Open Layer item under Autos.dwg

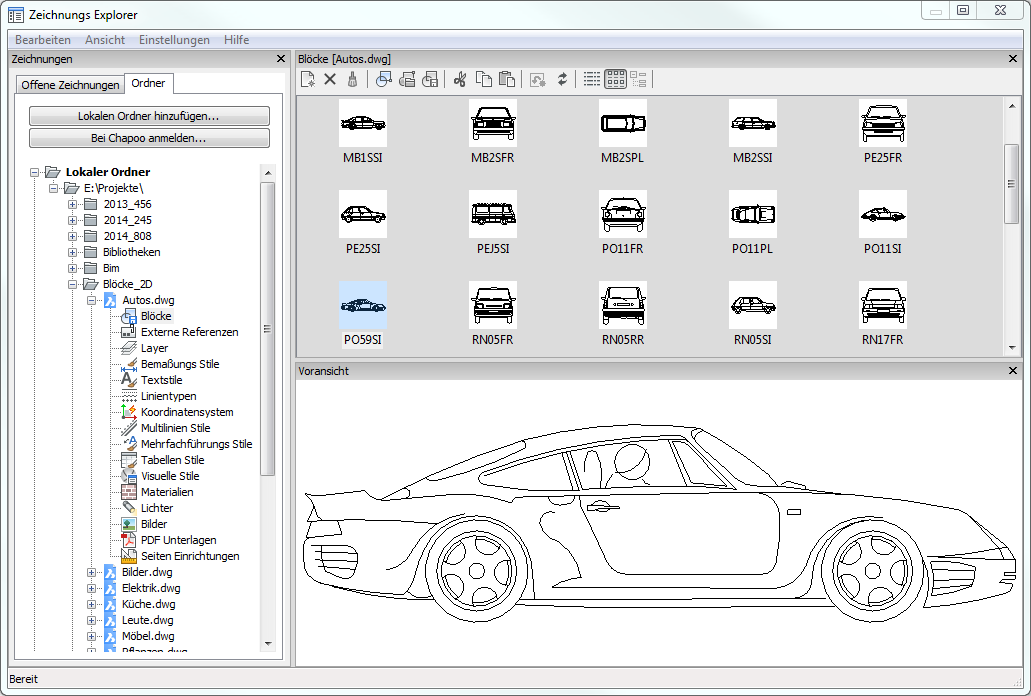click(x=154, y=348)
